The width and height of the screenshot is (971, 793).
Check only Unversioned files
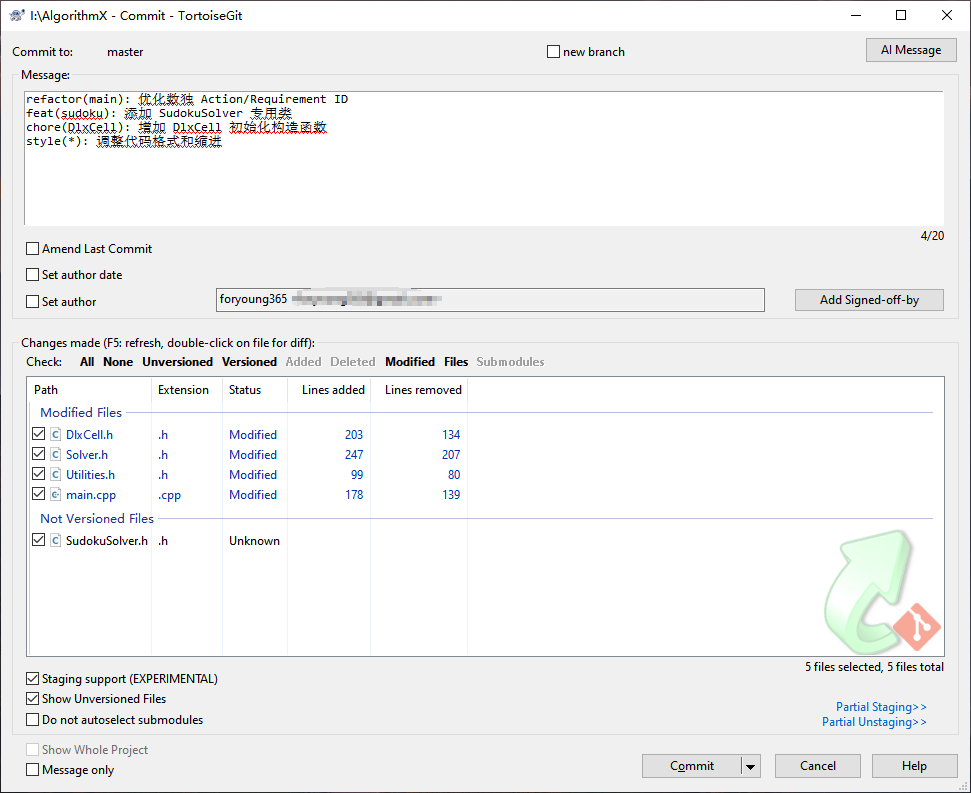point(177,362)
